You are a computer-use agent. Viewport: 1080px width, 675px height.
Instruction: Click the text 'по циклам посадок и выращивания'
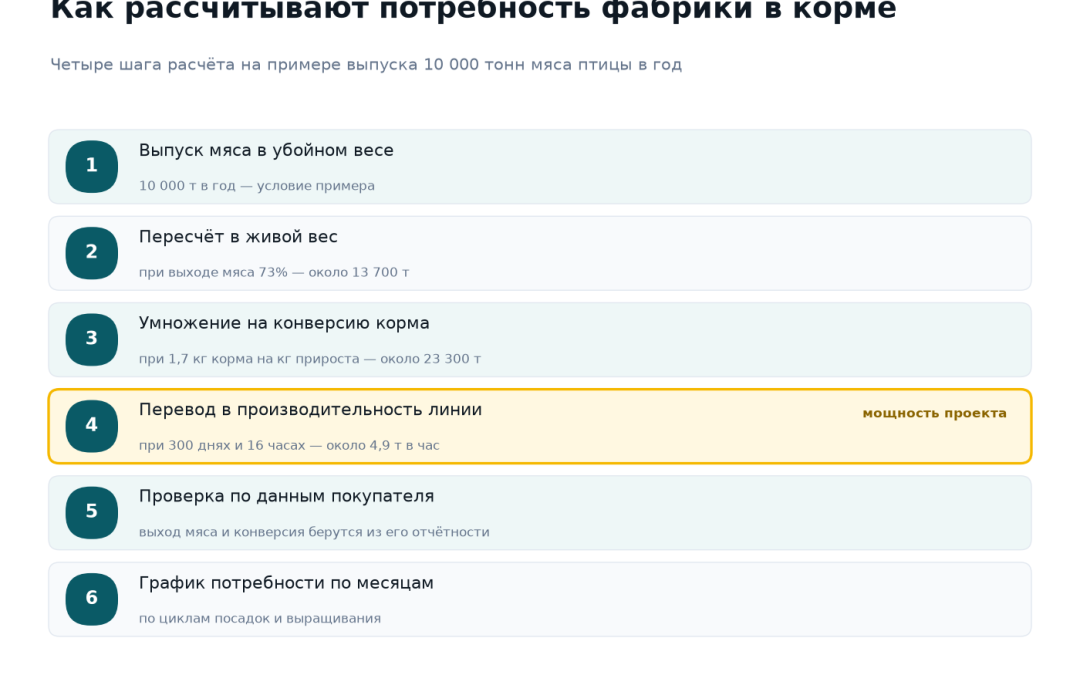260,619
